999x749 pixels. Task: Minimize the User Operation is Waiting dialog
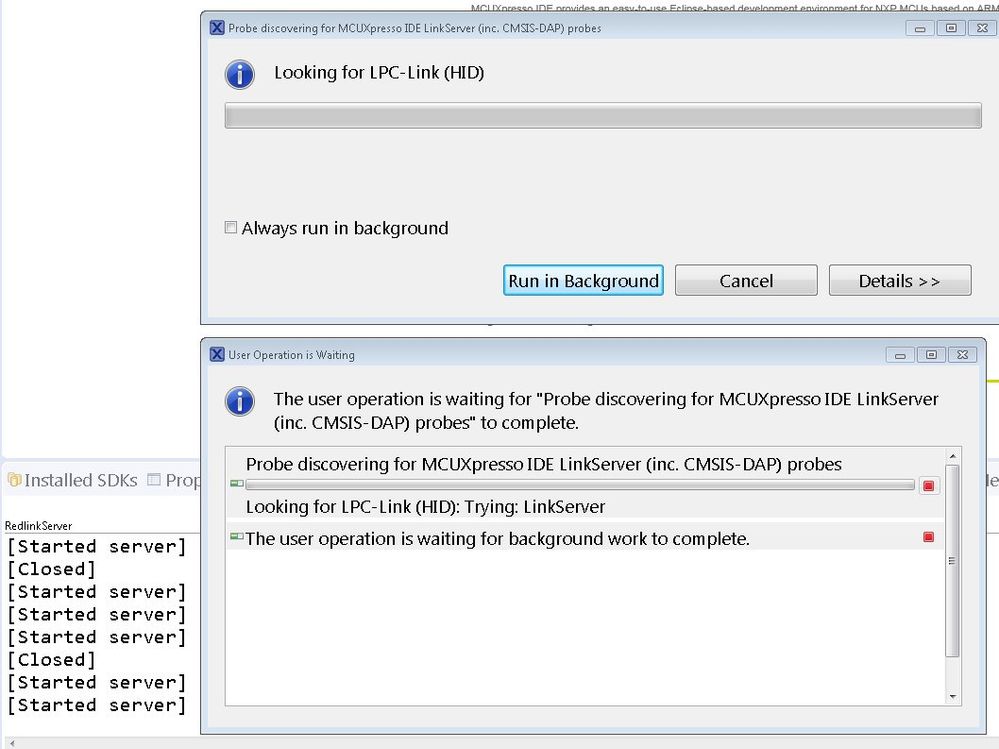[900, 355]
